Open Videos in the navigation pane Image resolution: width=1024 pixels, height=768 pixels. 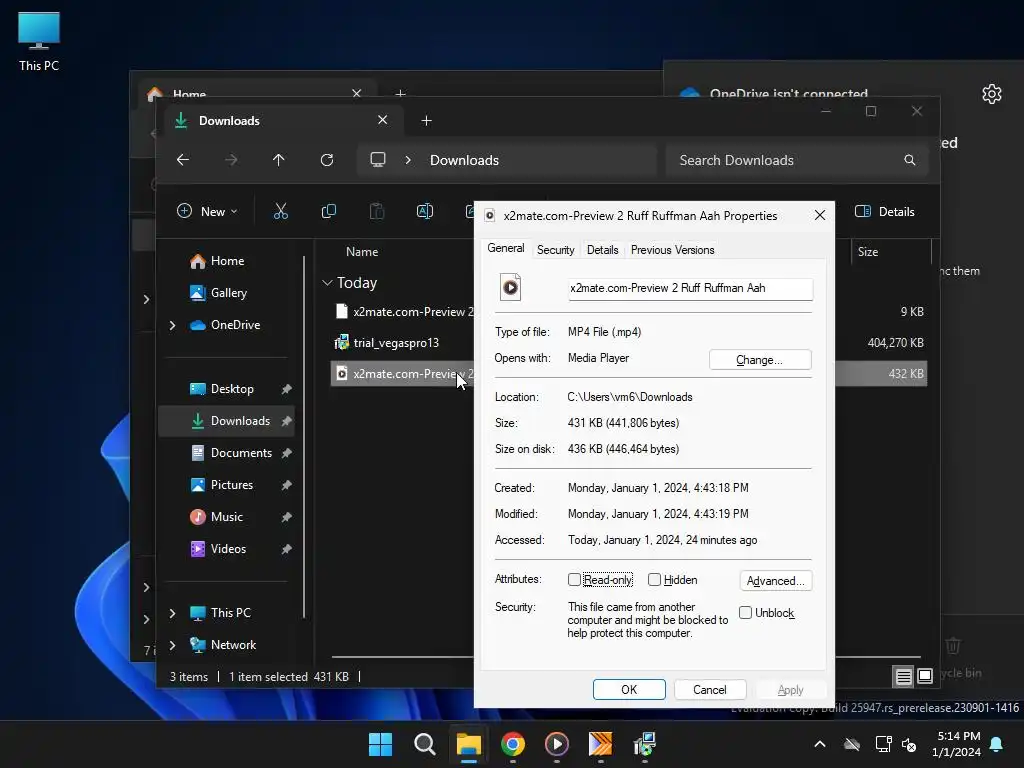[228, 549]
